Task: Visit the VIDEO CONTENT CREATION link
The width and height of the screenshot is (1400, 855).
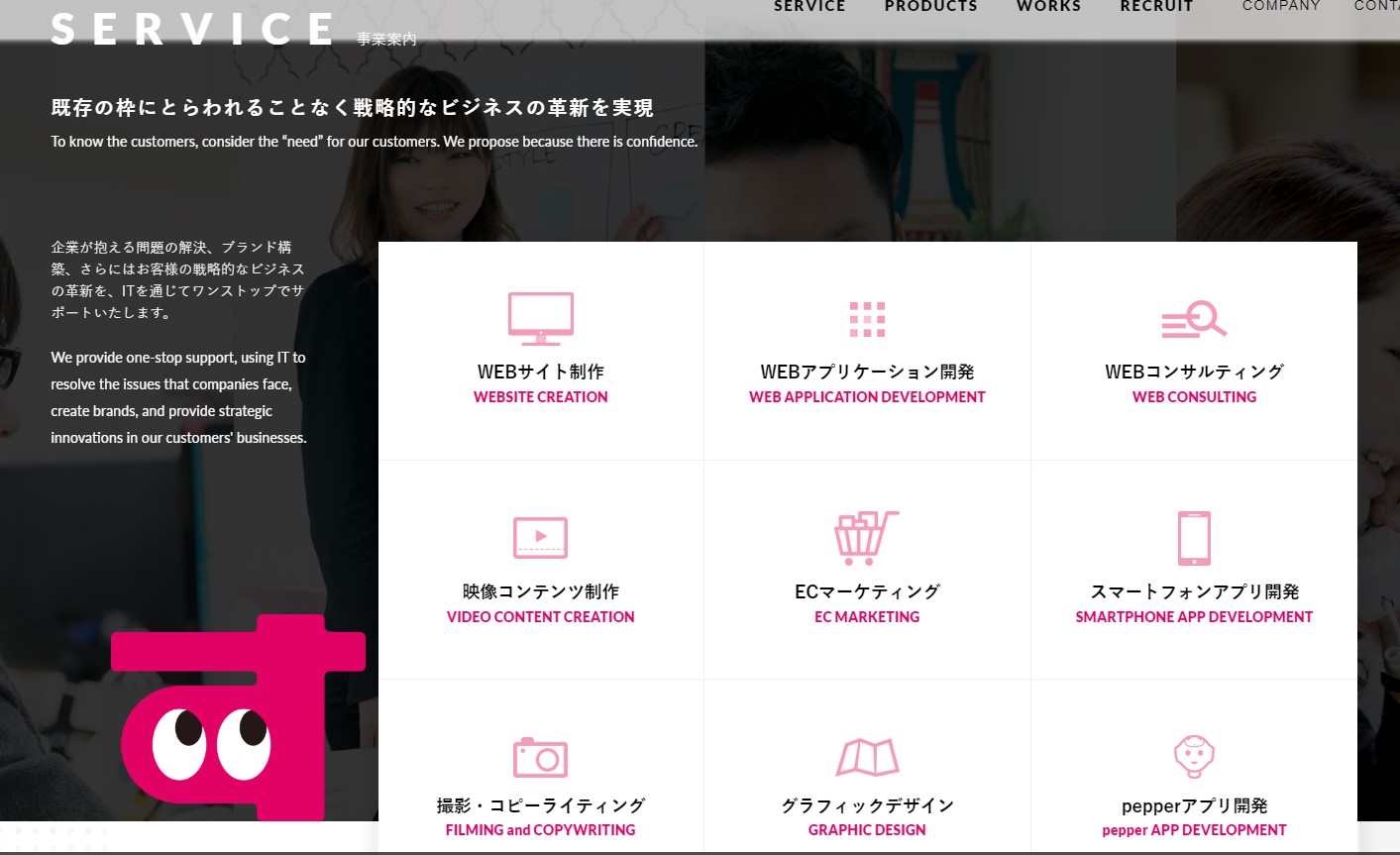Action: tap(540, 617)
